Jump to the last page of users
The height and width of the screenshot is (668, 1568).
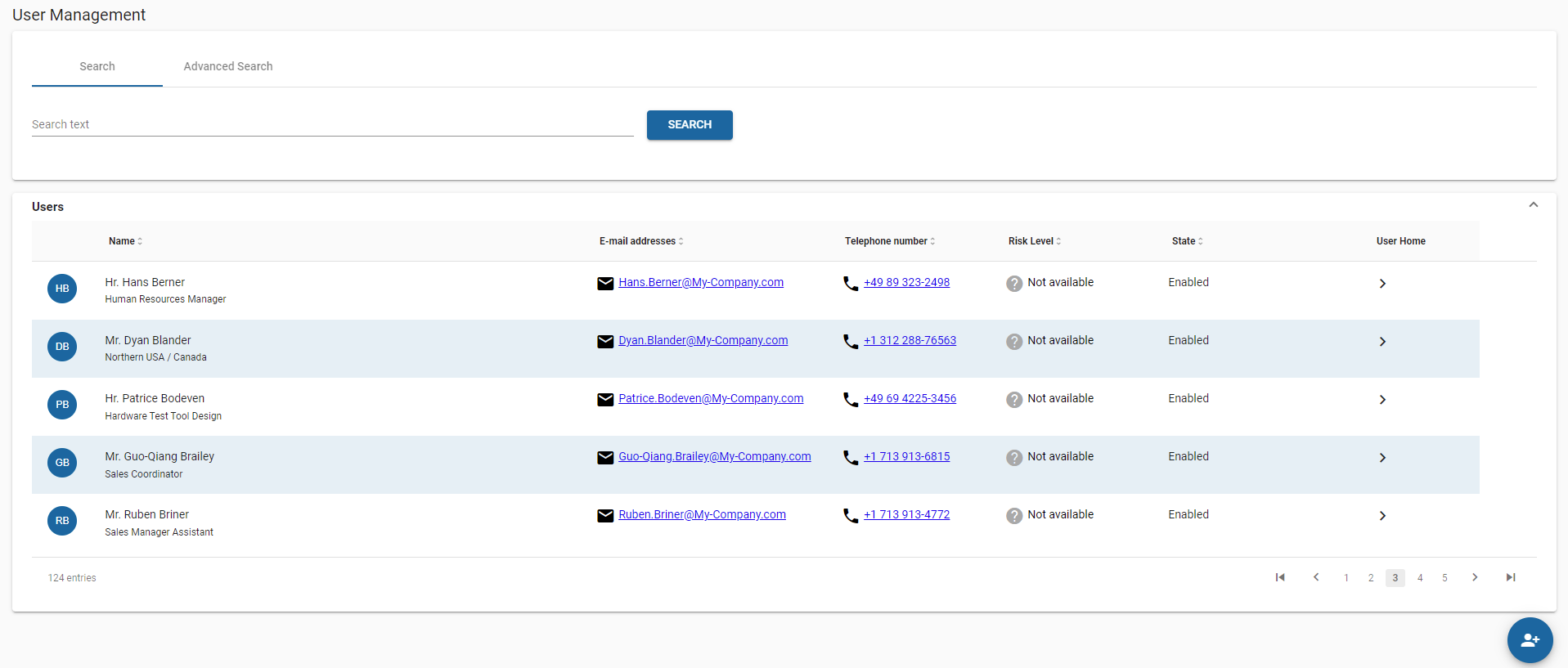click(1511, 577)
